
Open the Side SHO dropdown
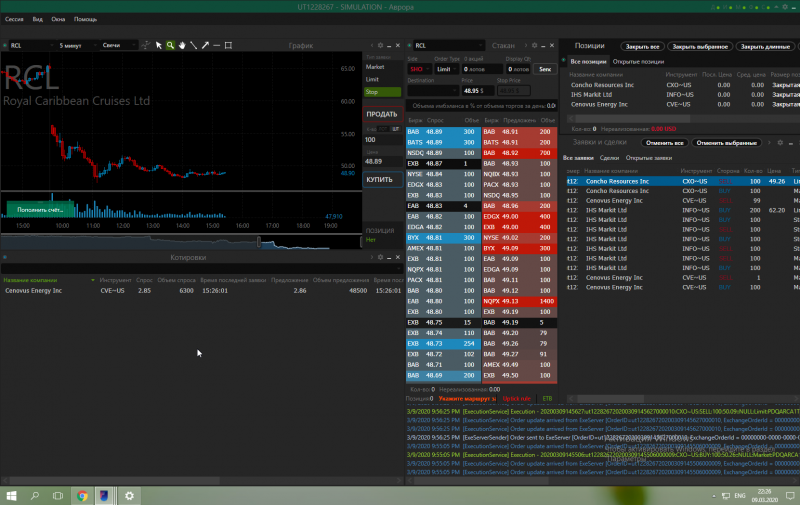point(419,69)
